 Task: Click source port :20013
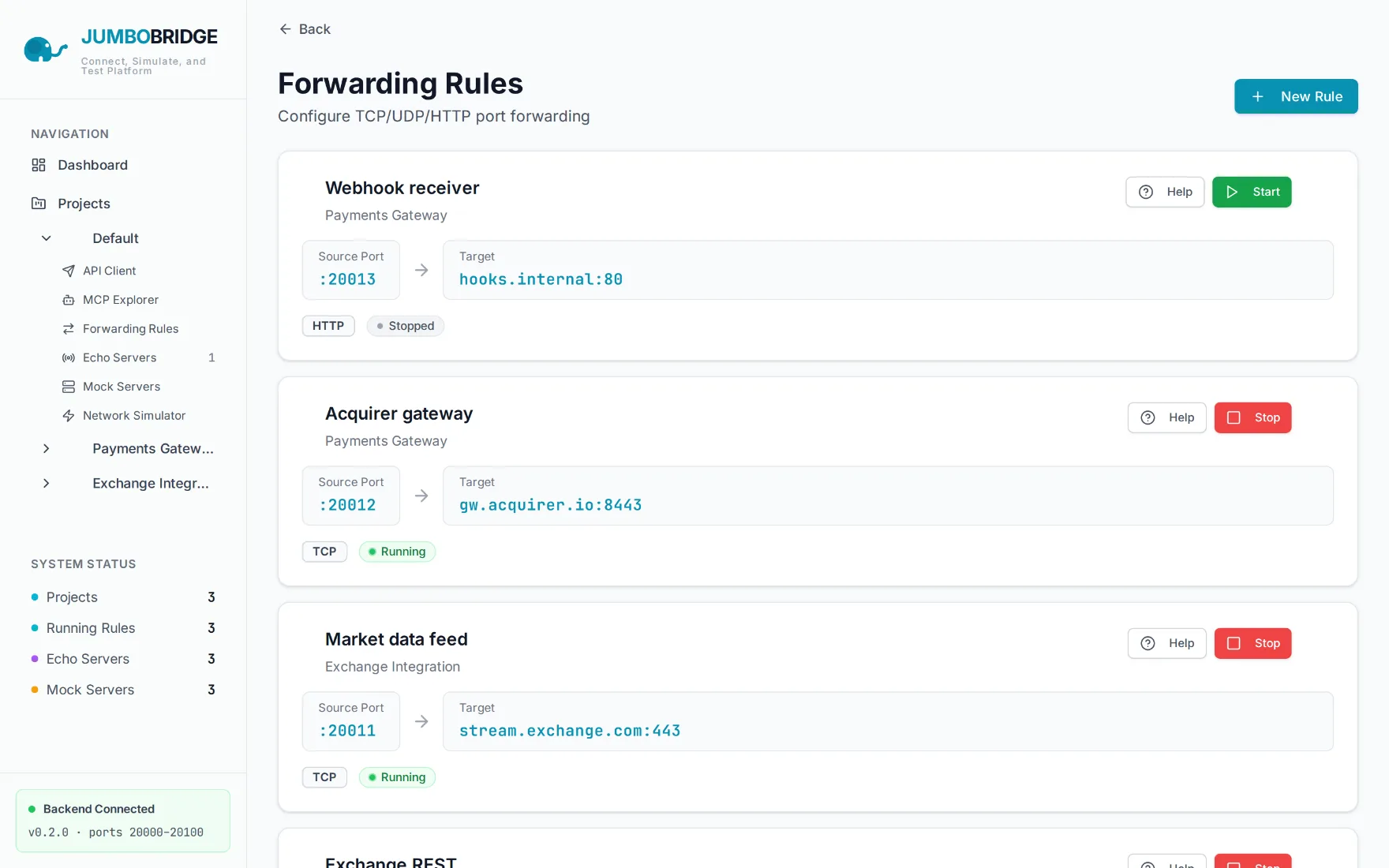pos(351,270)
